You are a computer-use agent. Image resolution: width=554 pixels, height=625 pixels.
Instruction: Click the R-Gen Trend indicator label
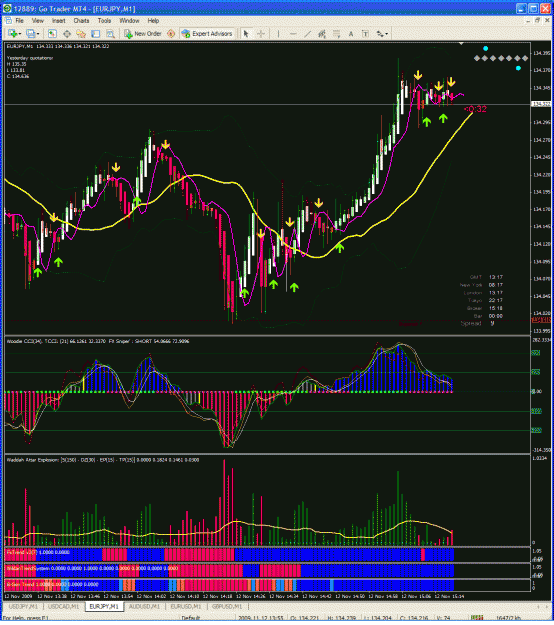tap(52, 584)
